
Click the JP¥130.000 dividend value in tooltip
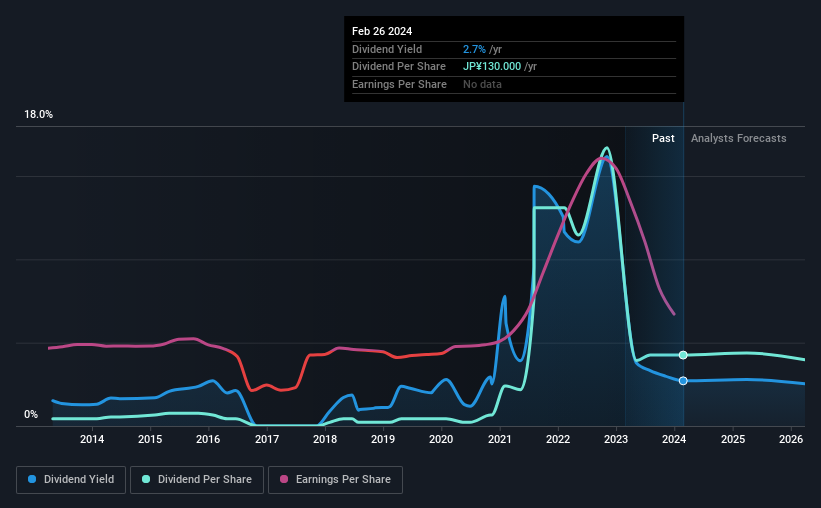(x=492, y=67)
